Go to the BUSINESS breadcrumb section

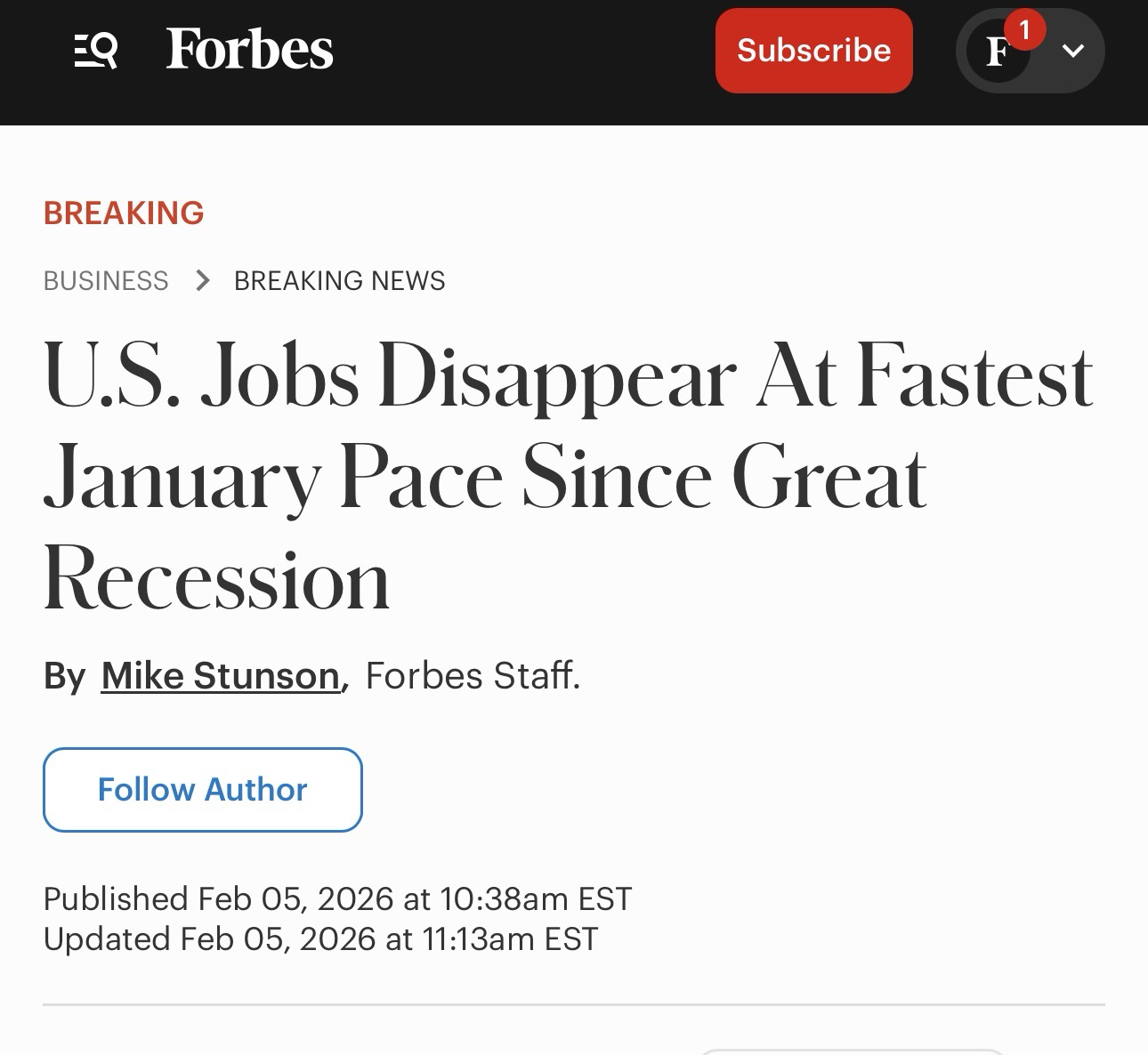106,281
